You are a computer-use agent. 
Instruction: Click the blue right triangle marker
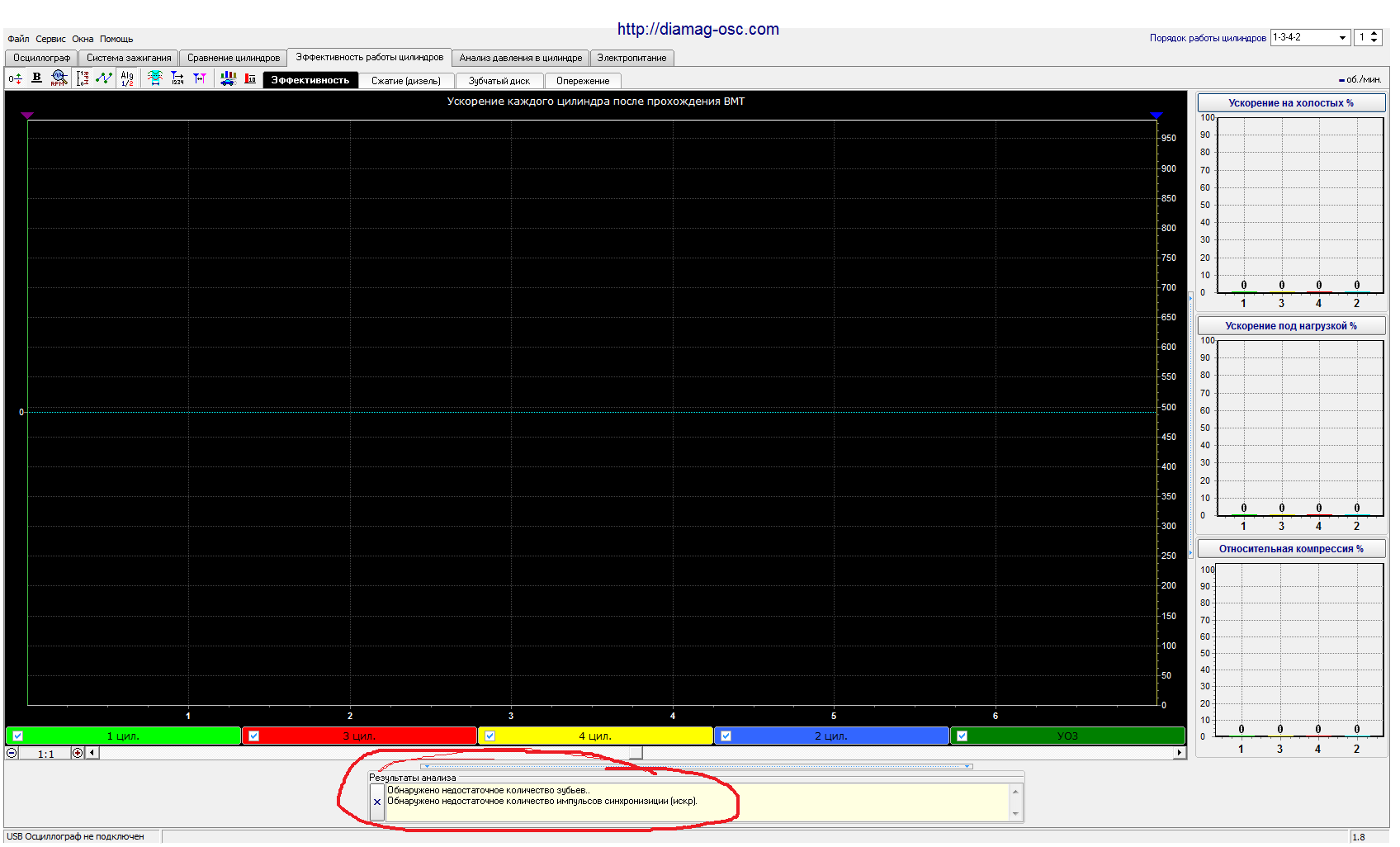(x=1156, y=116)
